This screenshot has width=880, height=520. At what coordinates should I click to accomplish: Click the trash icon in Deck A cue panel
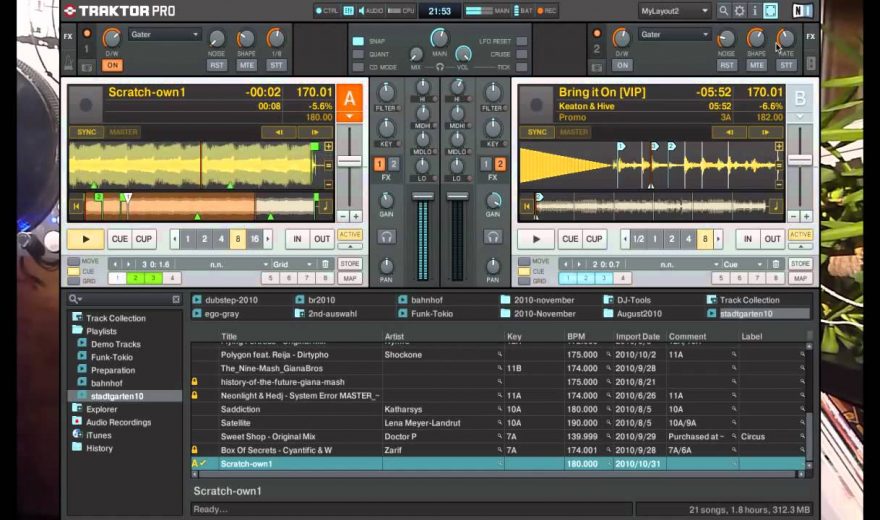click(x=324, y=264)
